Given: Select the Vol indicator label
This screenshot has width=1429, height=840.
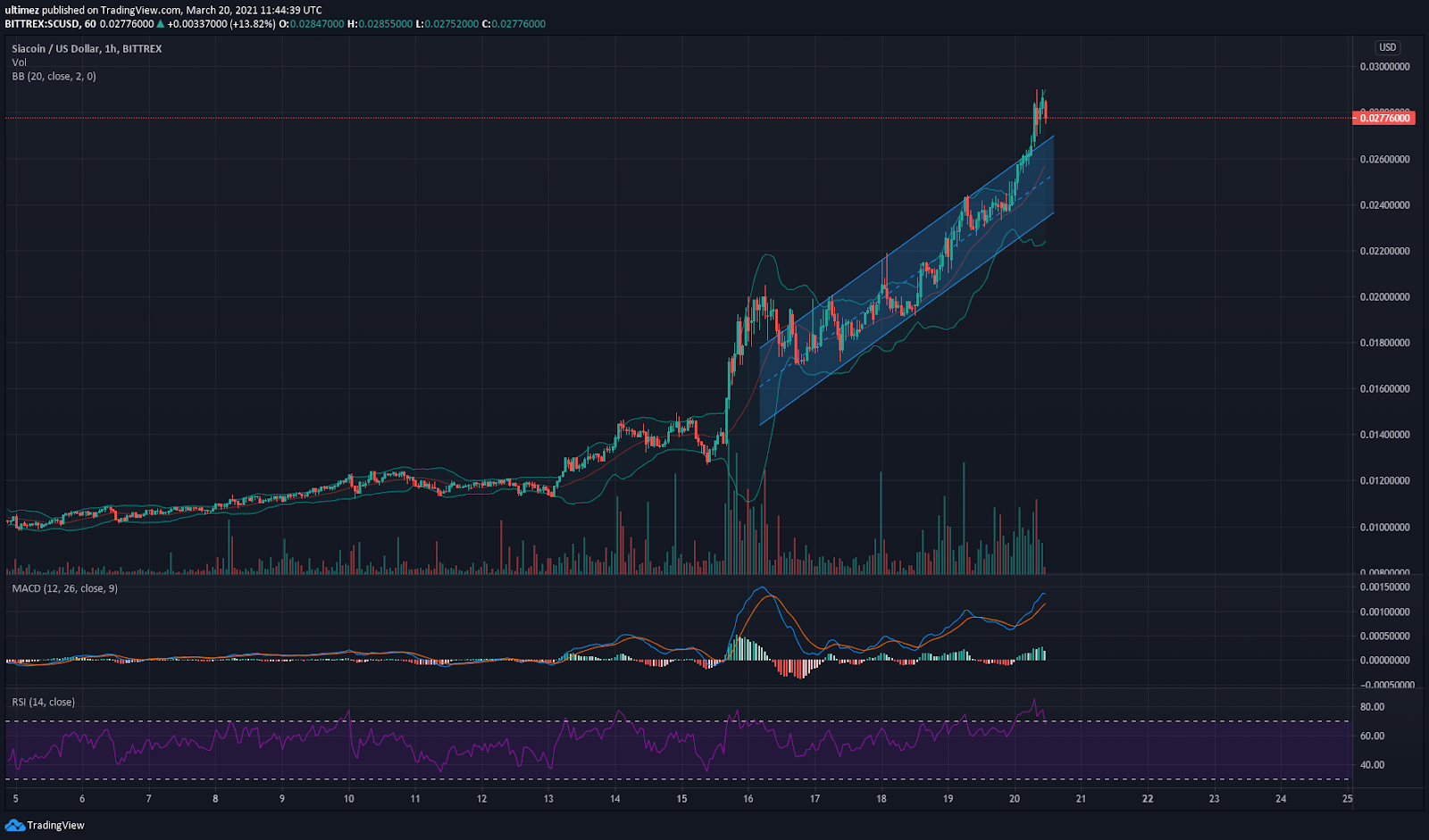Looking at the screenshot, I should pos(19,62).
